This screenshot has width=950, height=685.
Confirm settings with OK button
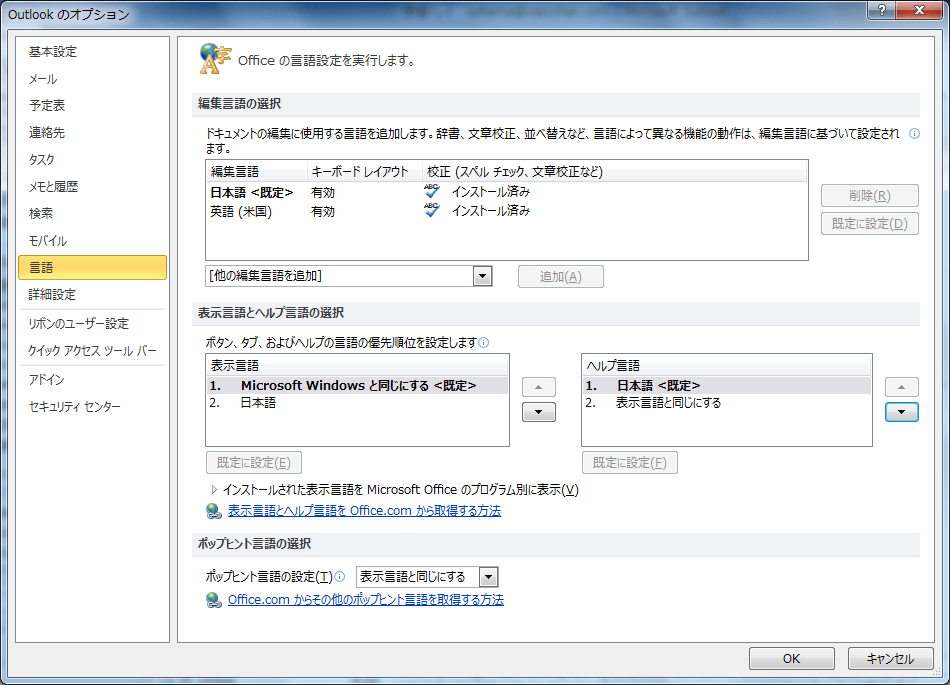point(791,658)
